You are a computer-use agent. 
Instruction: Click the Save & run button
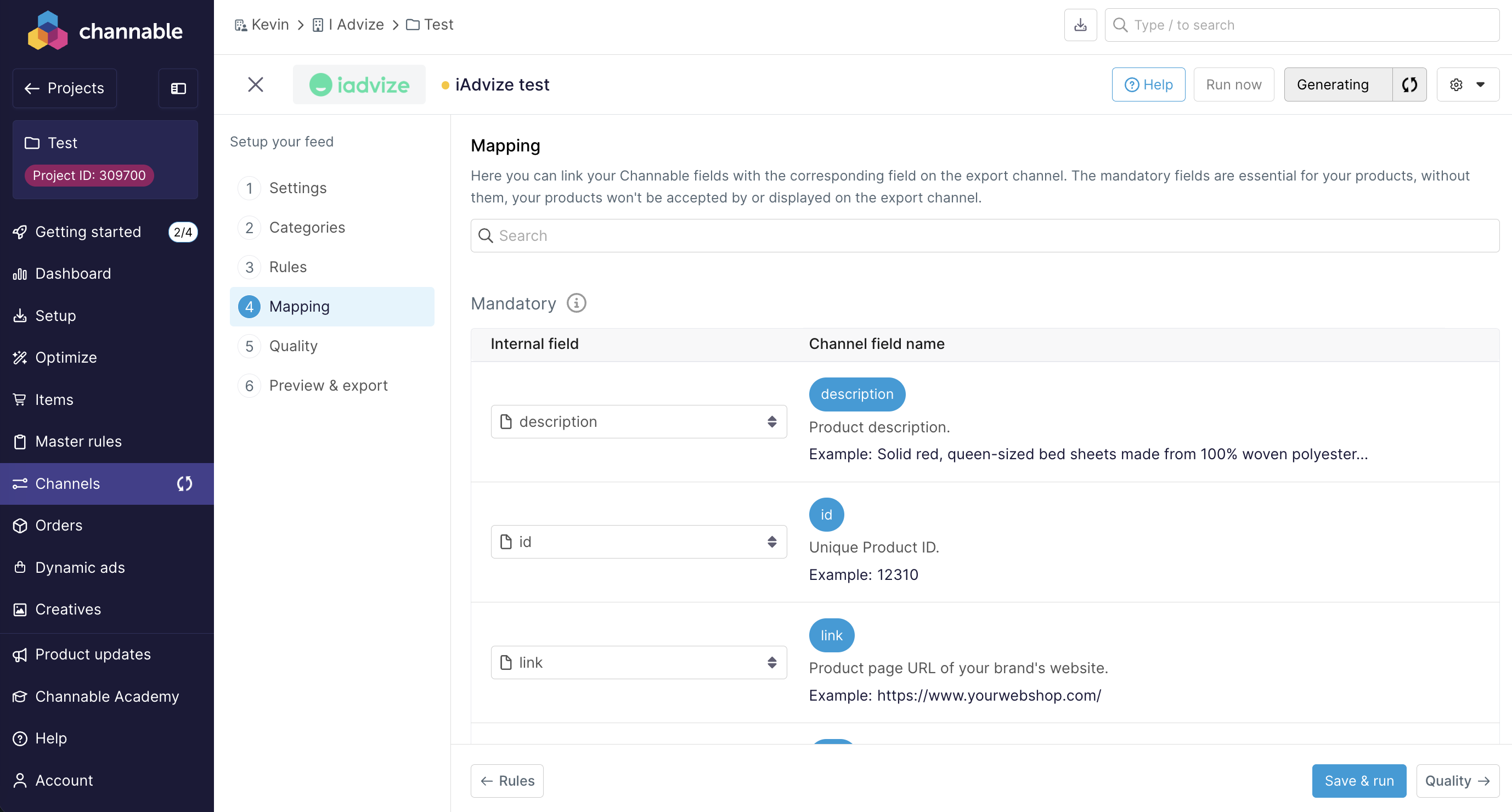[x=1358, y=780]
